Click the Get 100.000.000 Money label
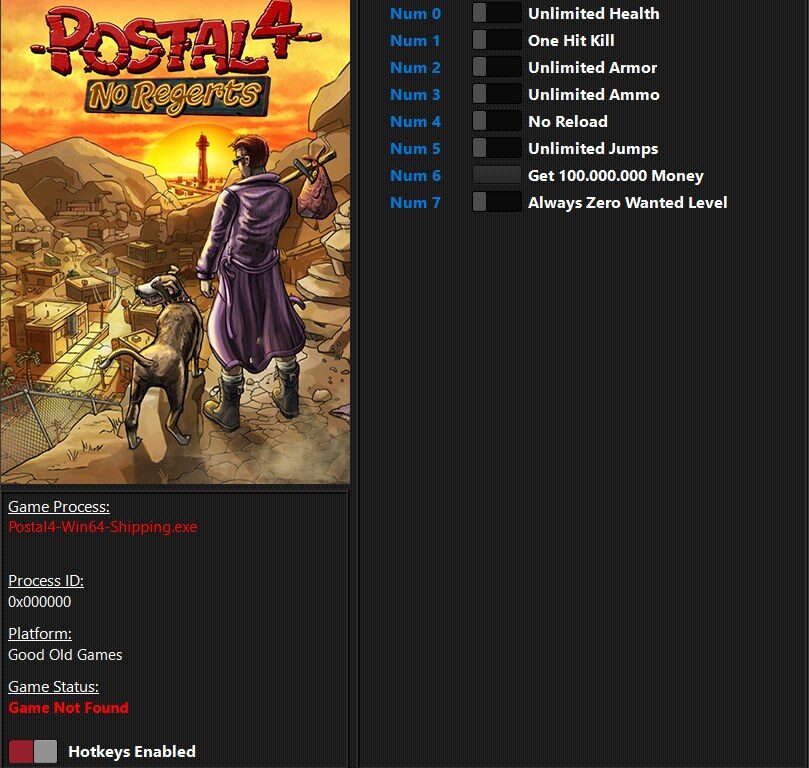This screenshot has width=809, height=768. click(616, 176)
